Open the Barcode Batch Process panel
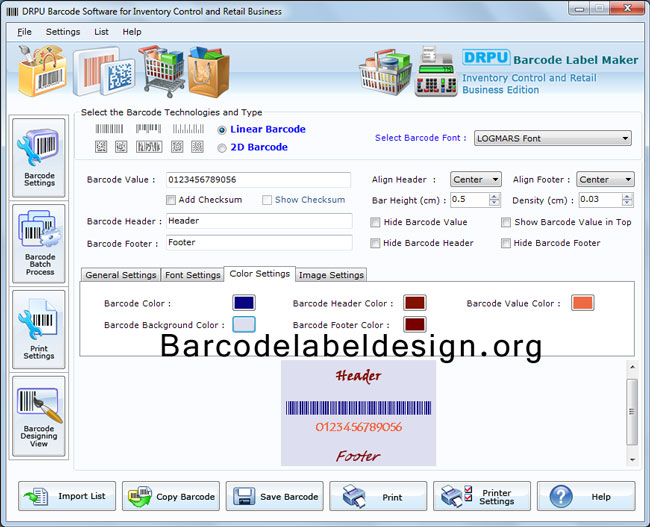The width and height of the screenshot is (650, 527). point(39,244)
